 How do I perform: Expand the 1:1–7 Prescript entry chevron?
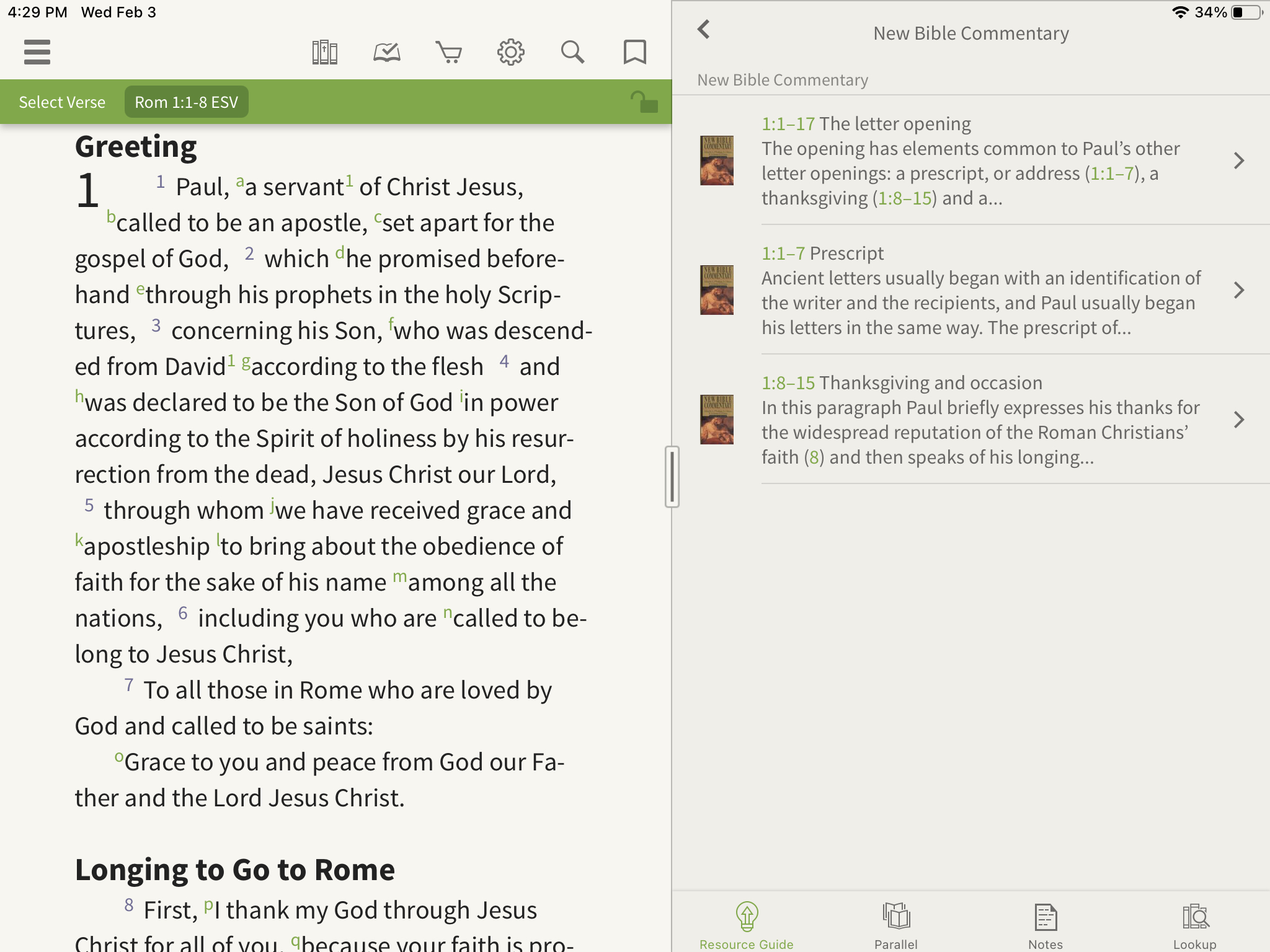(1238, 290)
